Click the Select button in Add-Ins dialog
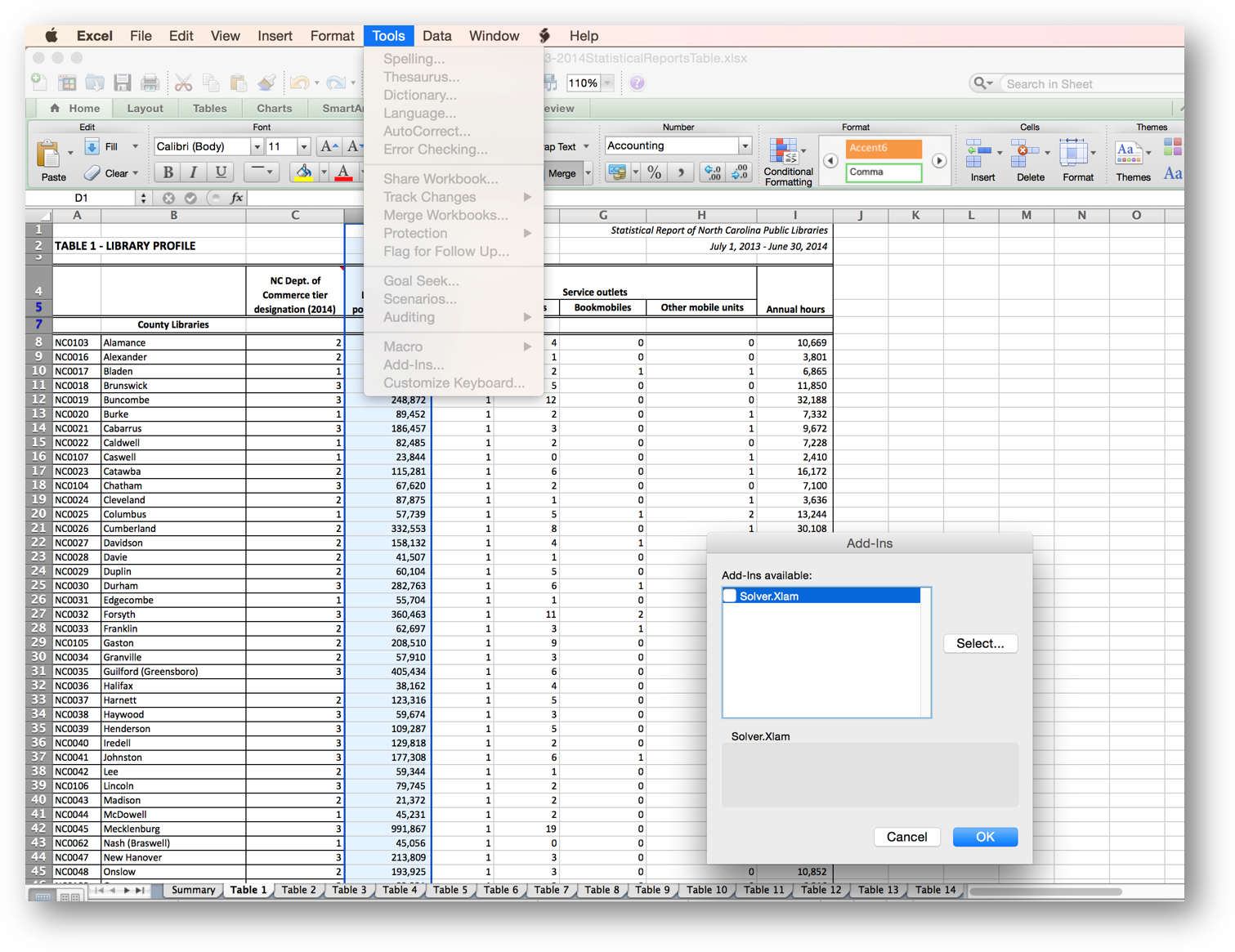The height and width of the screenshot is (952, 1235). [x=980, y=643]
